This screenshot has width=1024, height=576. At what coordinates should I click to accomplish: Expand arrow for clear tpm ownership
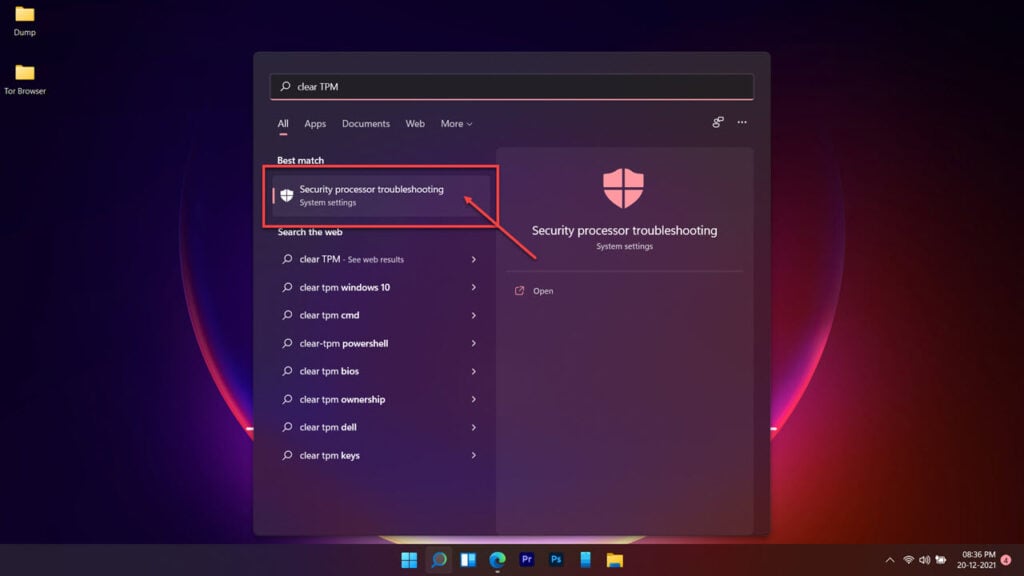pos(473,399)
